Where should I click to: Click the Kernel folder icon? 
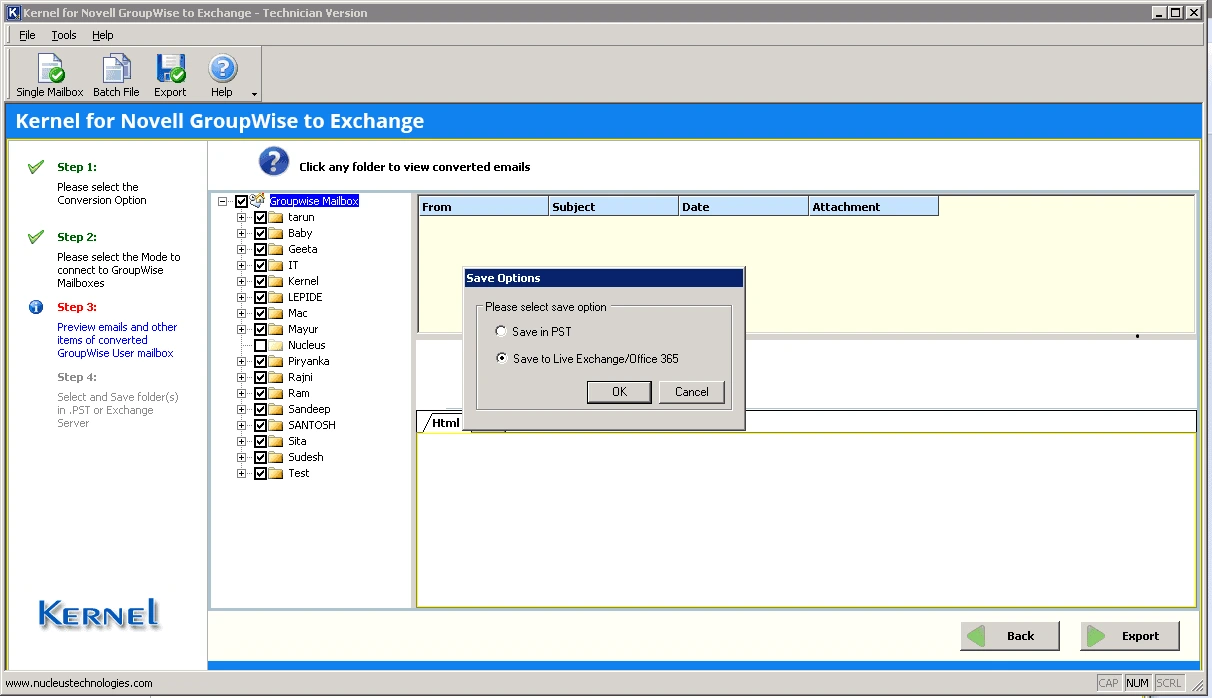276,281
